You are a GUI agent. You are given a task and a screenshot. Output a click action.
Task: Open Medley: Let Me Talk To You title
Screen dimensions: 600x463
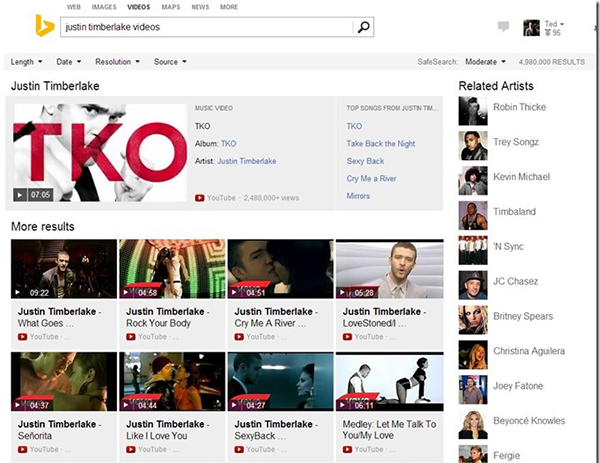point(389,430)
